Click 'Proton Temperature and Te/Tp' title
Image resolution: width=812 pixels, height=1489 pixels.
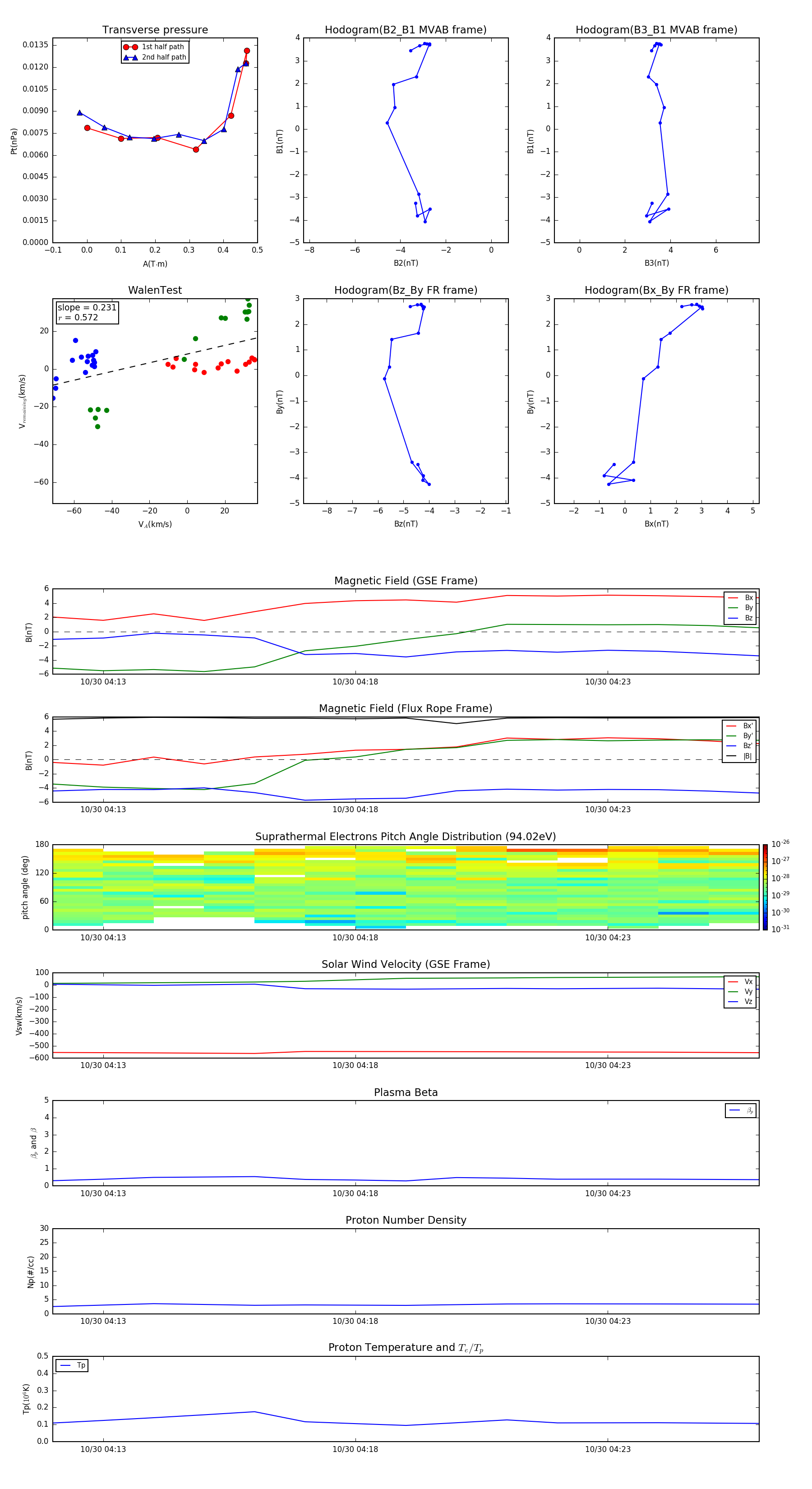coord(406,1348)
